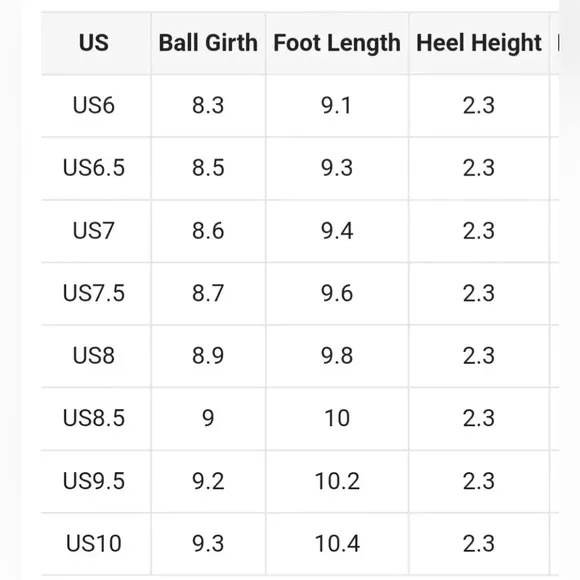
Task: Click ball girth value 8.3
Action: 208,105
